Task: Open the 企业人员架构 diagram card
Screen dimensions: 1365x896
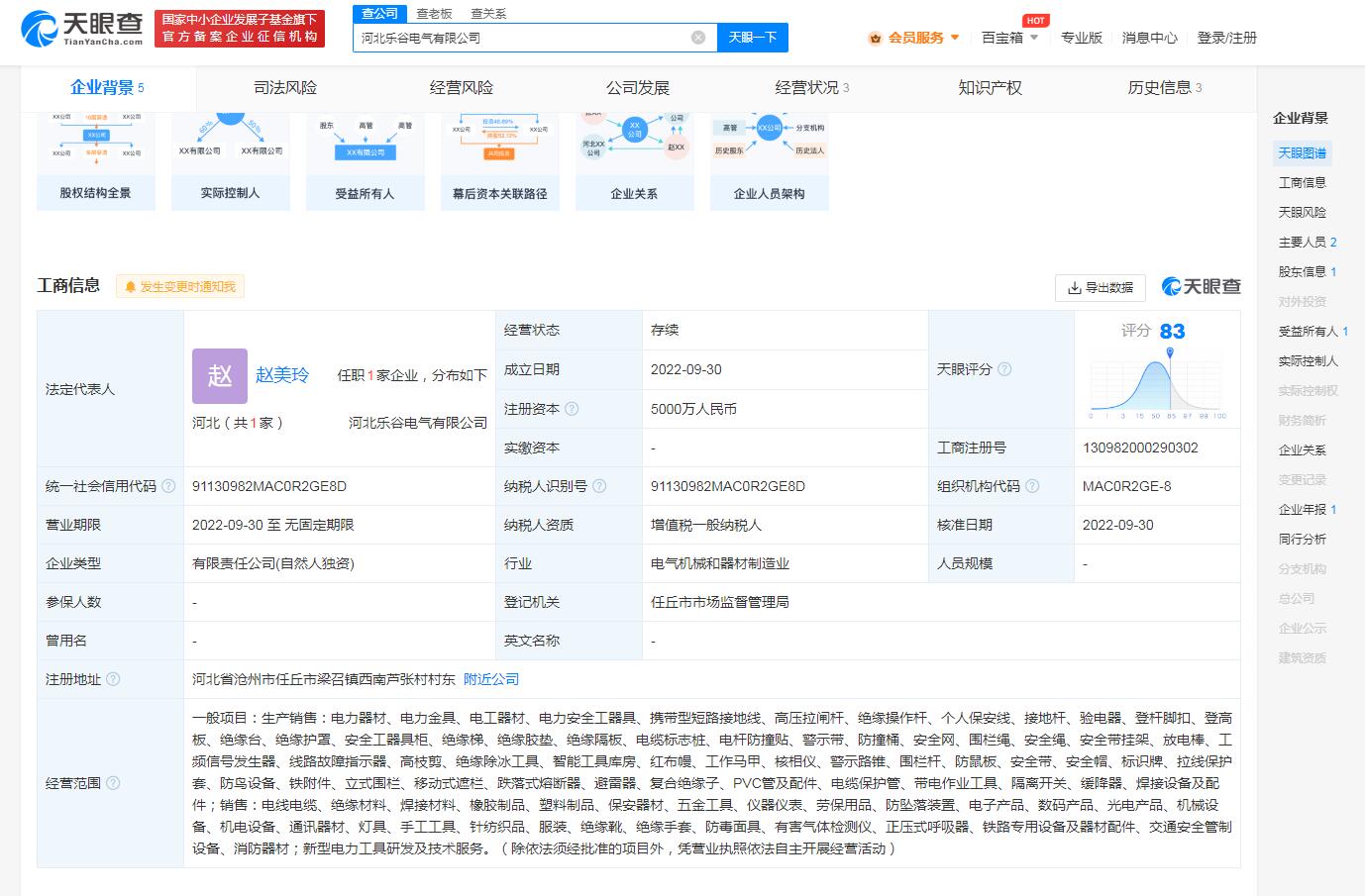Action: 770,161
